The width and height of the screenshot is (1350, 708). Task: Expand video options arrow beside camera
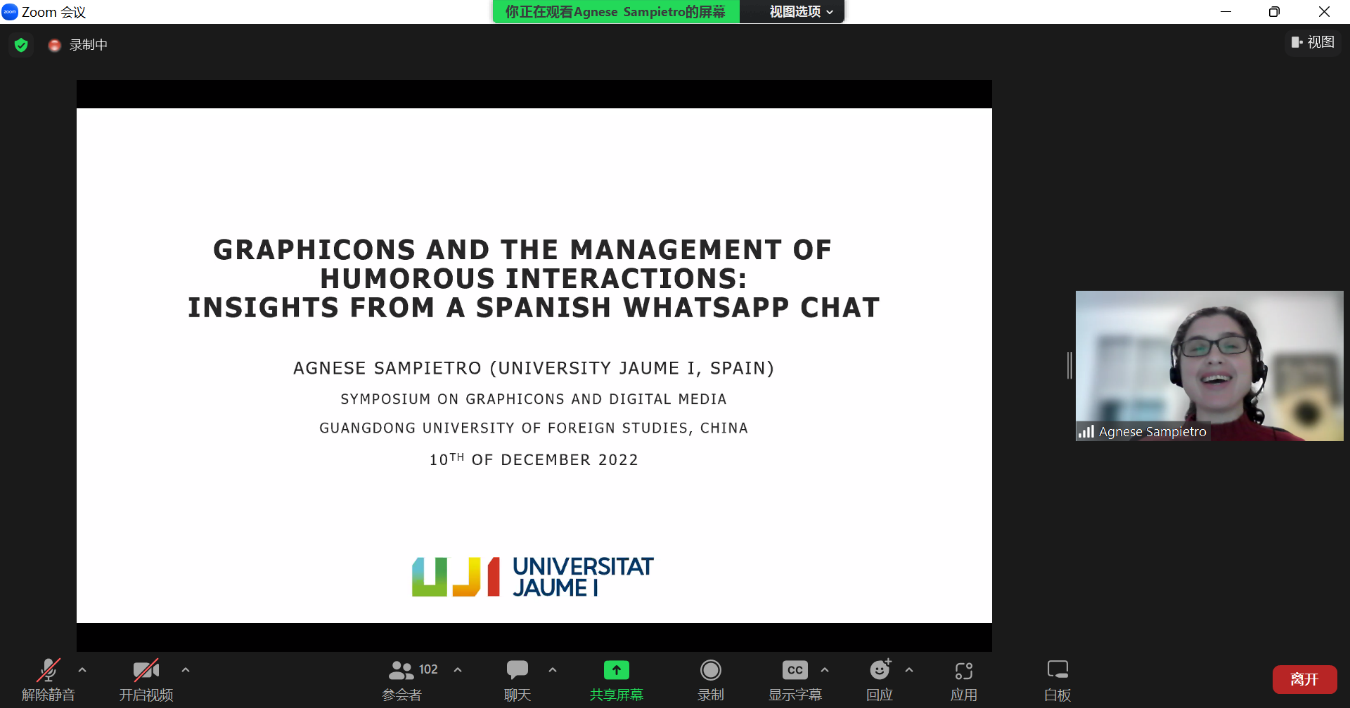185,670
